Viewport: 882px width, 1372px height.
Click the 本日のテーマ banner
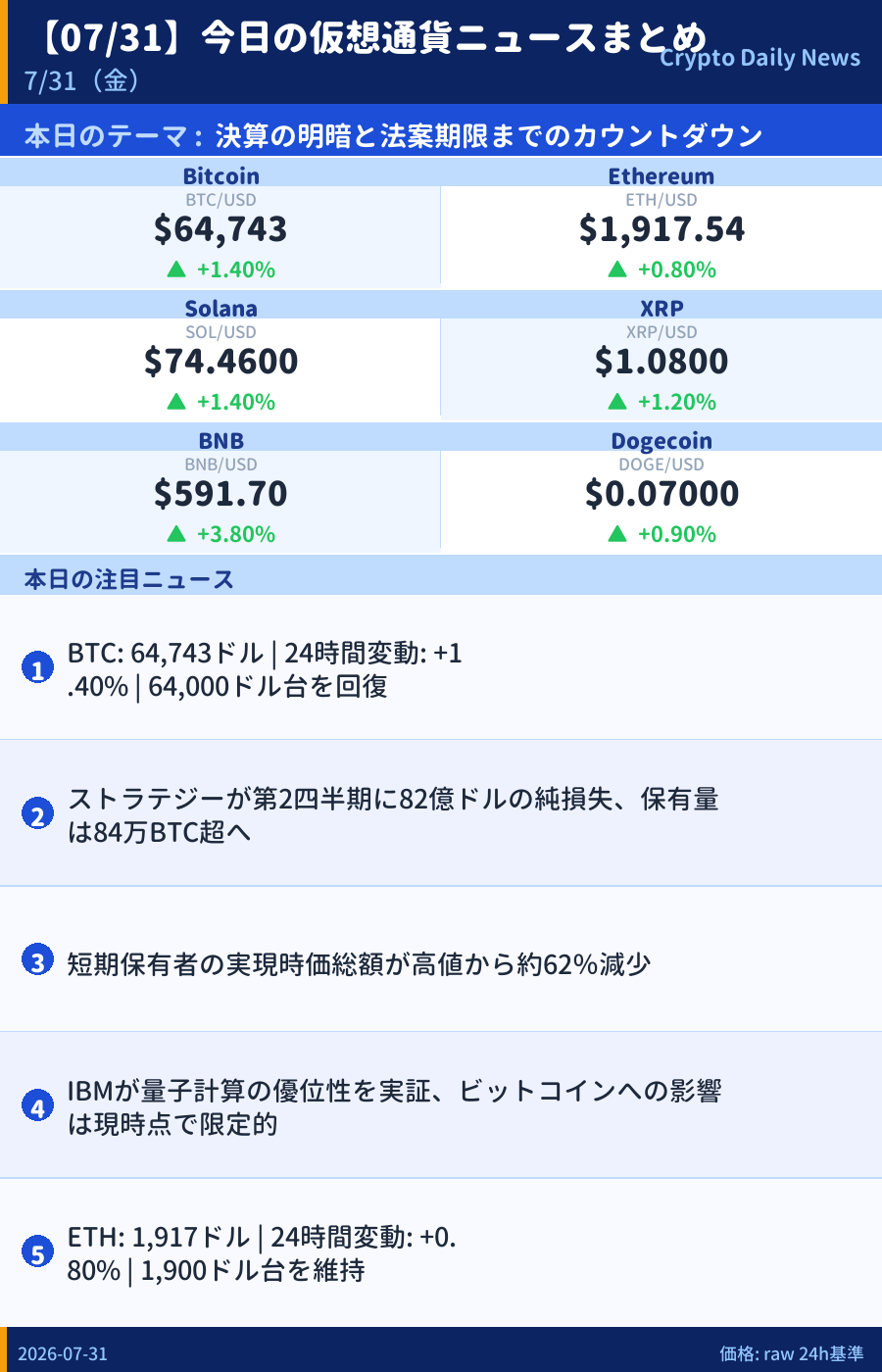point(441,133)
